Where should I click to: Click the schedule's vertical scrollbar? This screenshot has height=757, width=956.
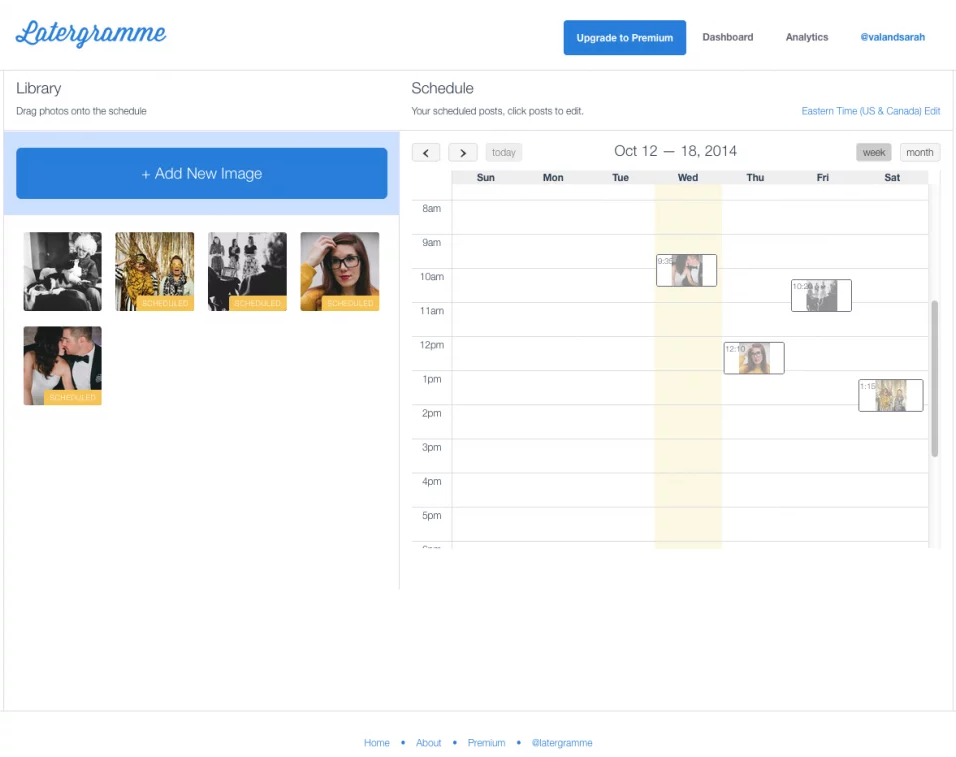(935, 378)
